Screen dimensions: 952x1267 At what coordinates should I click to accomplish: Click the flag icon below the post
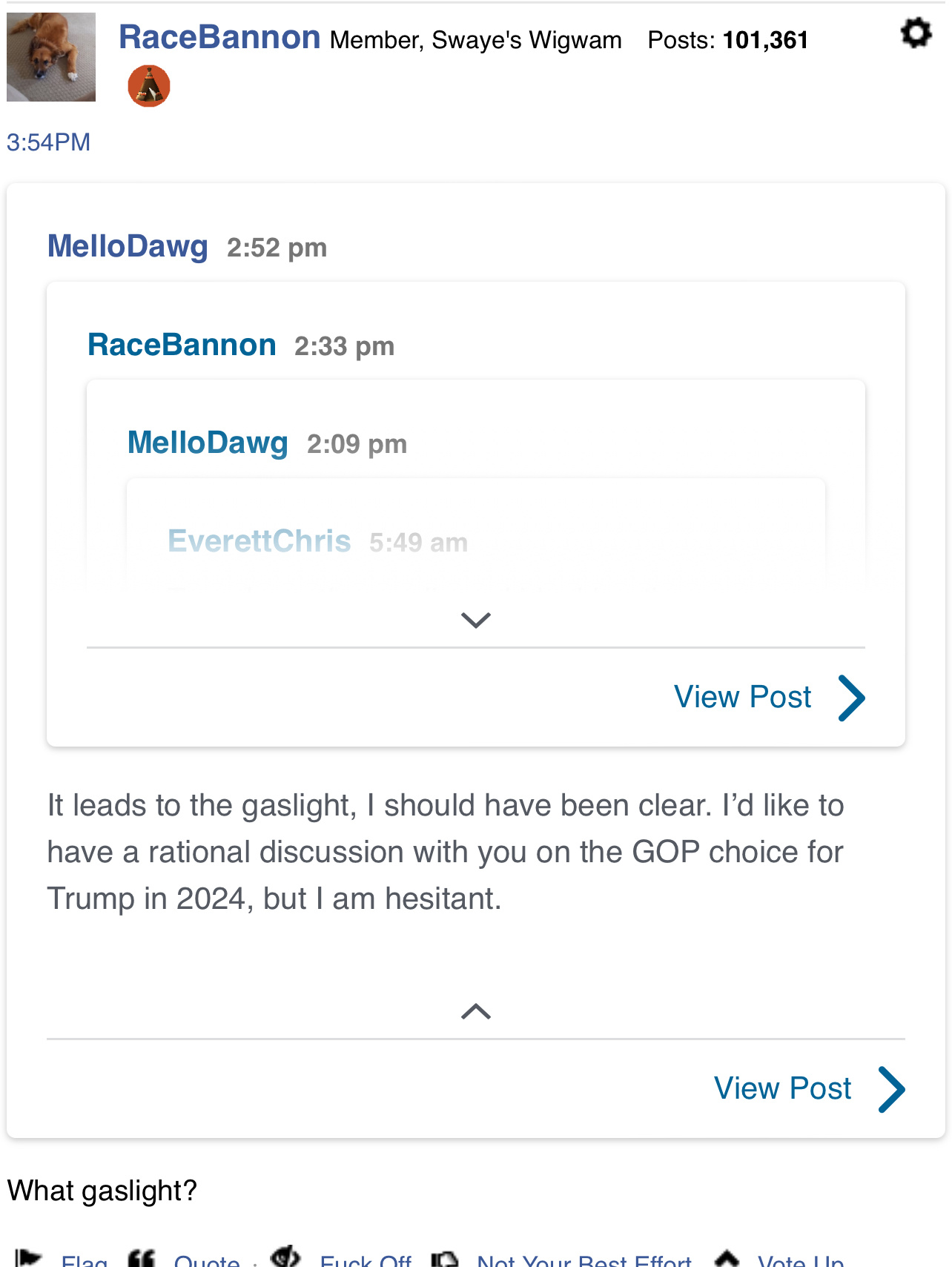(28, 1258)
